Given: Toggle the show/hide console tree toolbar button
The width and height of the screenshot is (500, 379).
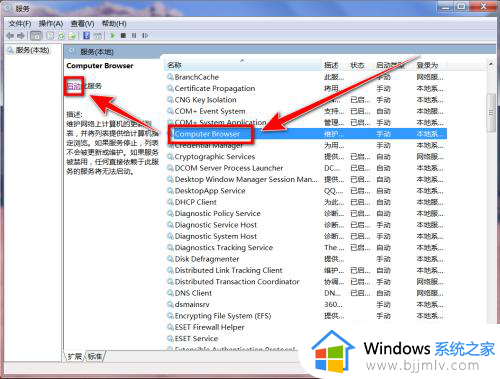Looking at the screenshot, I should (36, 36).
